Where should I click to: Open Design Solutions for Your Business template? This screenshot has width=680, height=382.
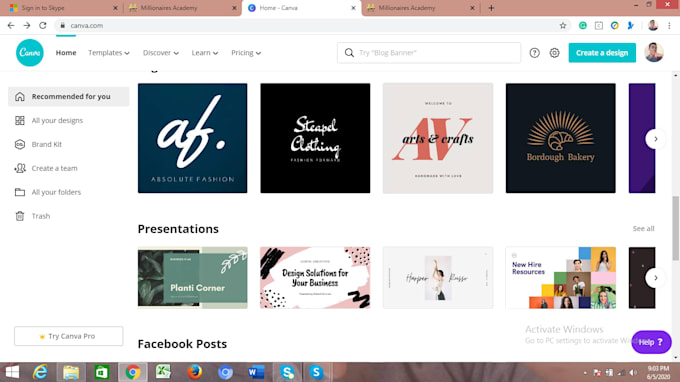tap(315, 278)
